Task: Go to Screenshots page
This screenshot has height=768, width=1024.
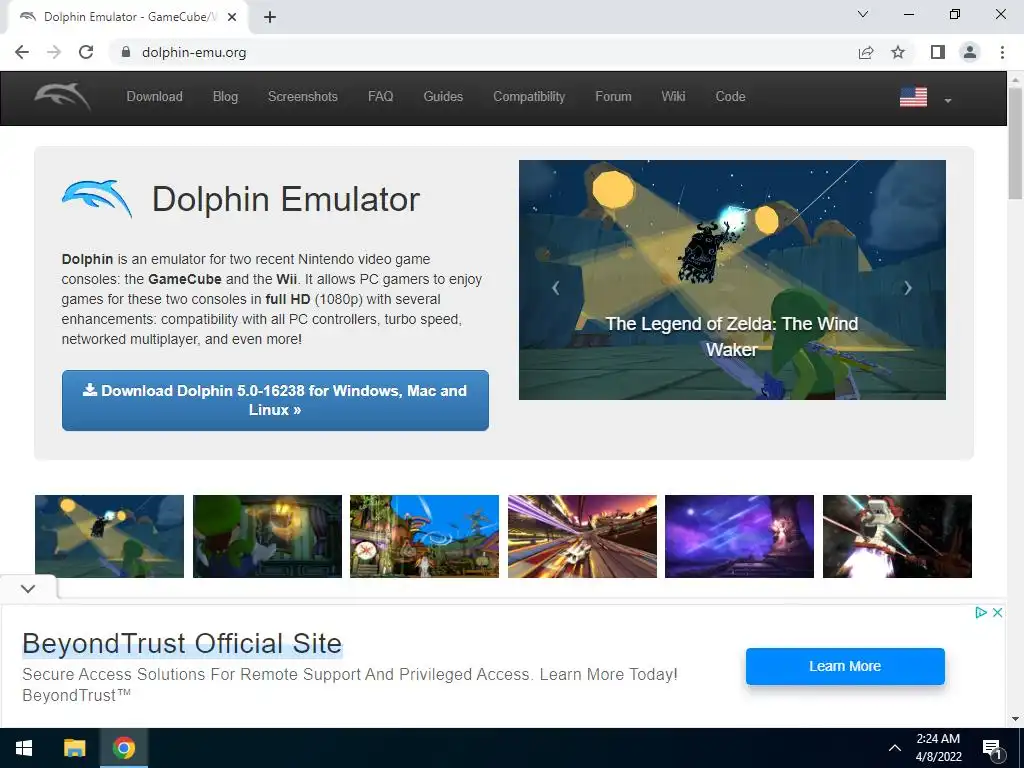Action: coord(302,97)
